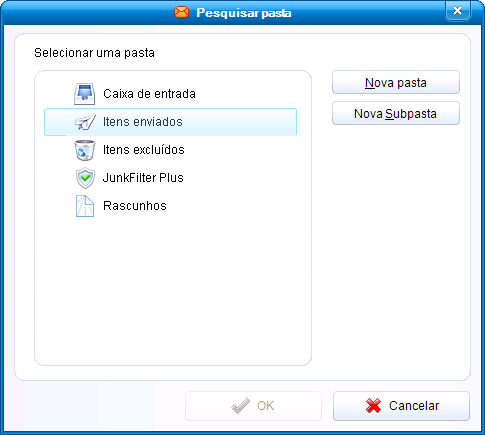Select the Rascunhos folder name

pos(135,206)
